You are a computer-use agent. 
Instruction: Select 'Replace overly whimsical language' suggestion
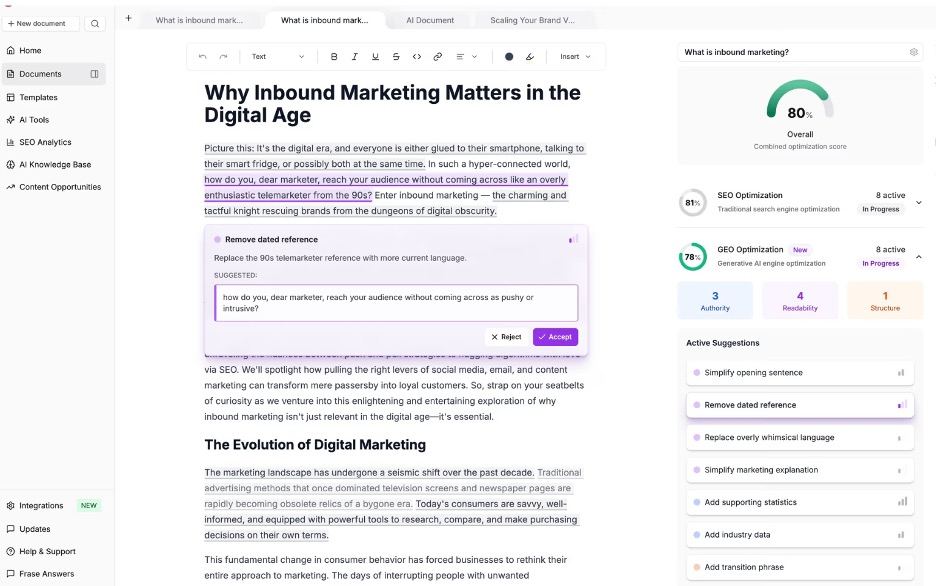pos(800,437)
